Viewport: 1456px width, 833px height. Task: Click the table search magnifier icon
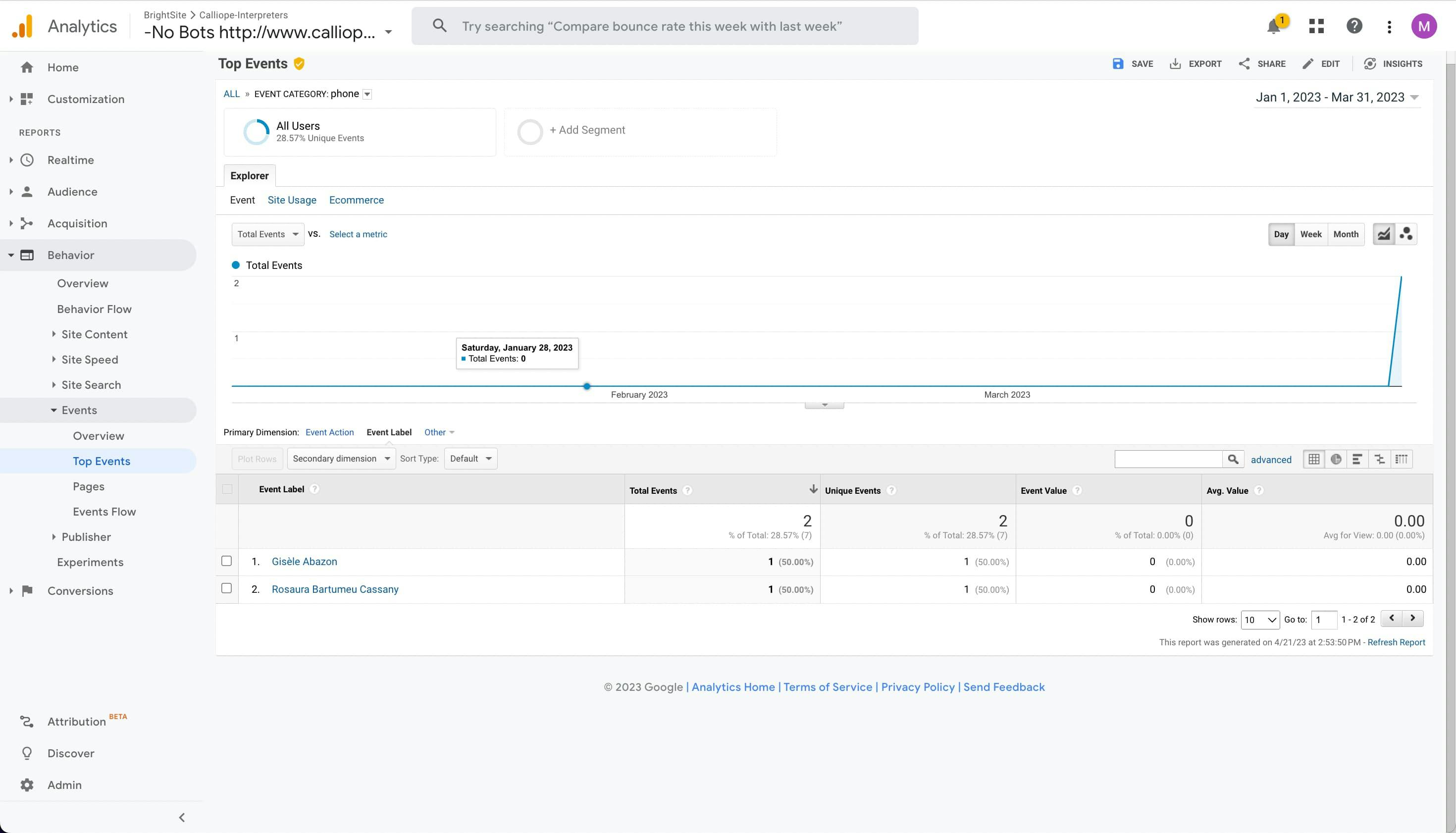pyautogui.click(x=1233, y=459)
